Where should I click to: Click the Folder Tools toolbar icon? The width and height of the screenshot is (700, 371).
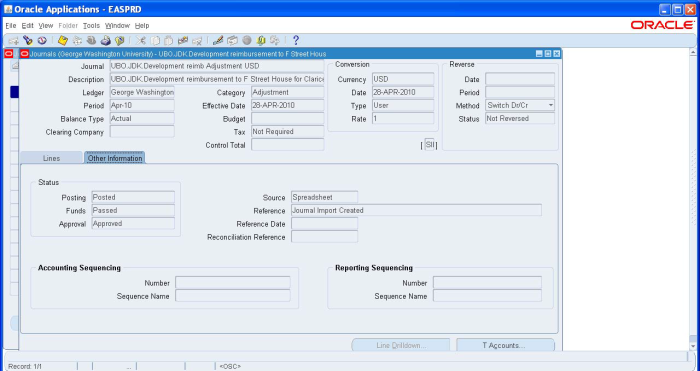(x=275, y=41)
